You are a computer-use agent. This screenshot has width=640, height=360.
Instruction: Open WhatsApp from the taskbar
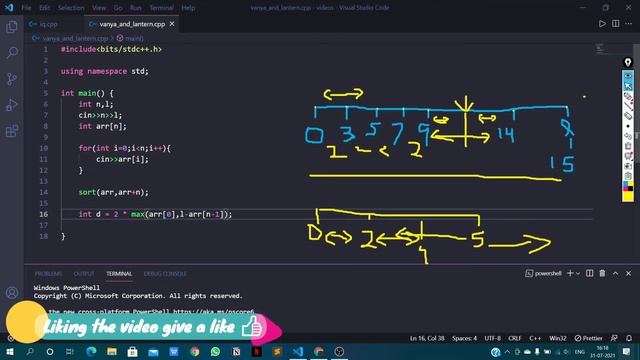pos(215,351)
